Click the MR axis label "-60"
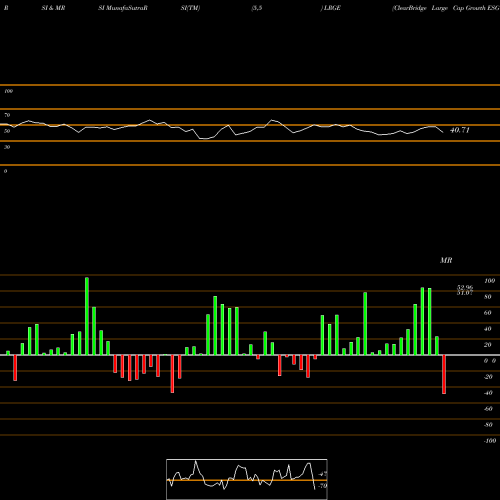 click(488, 409)
